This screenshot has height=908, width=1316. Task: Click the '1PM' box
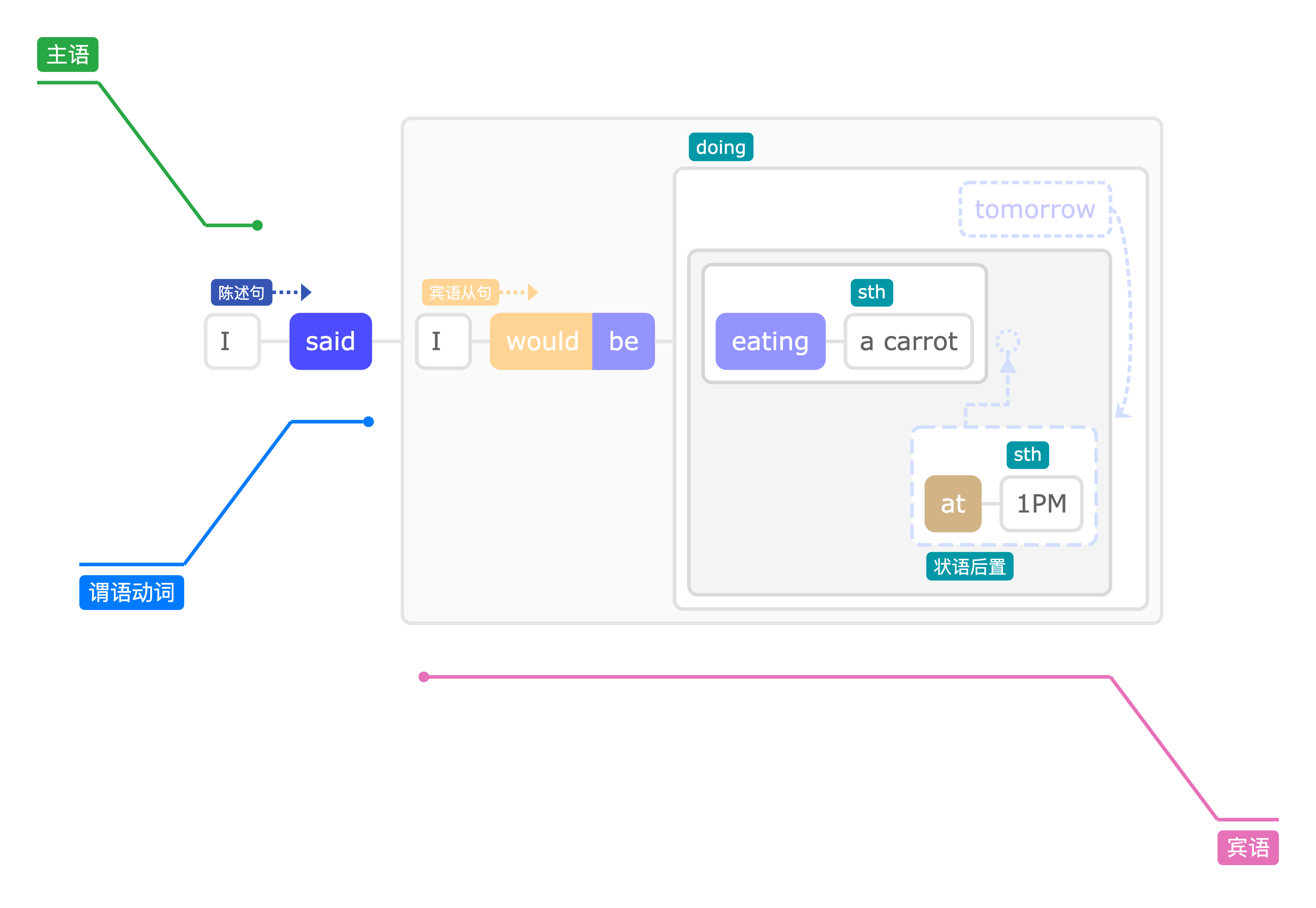(x=1041, y=504)
